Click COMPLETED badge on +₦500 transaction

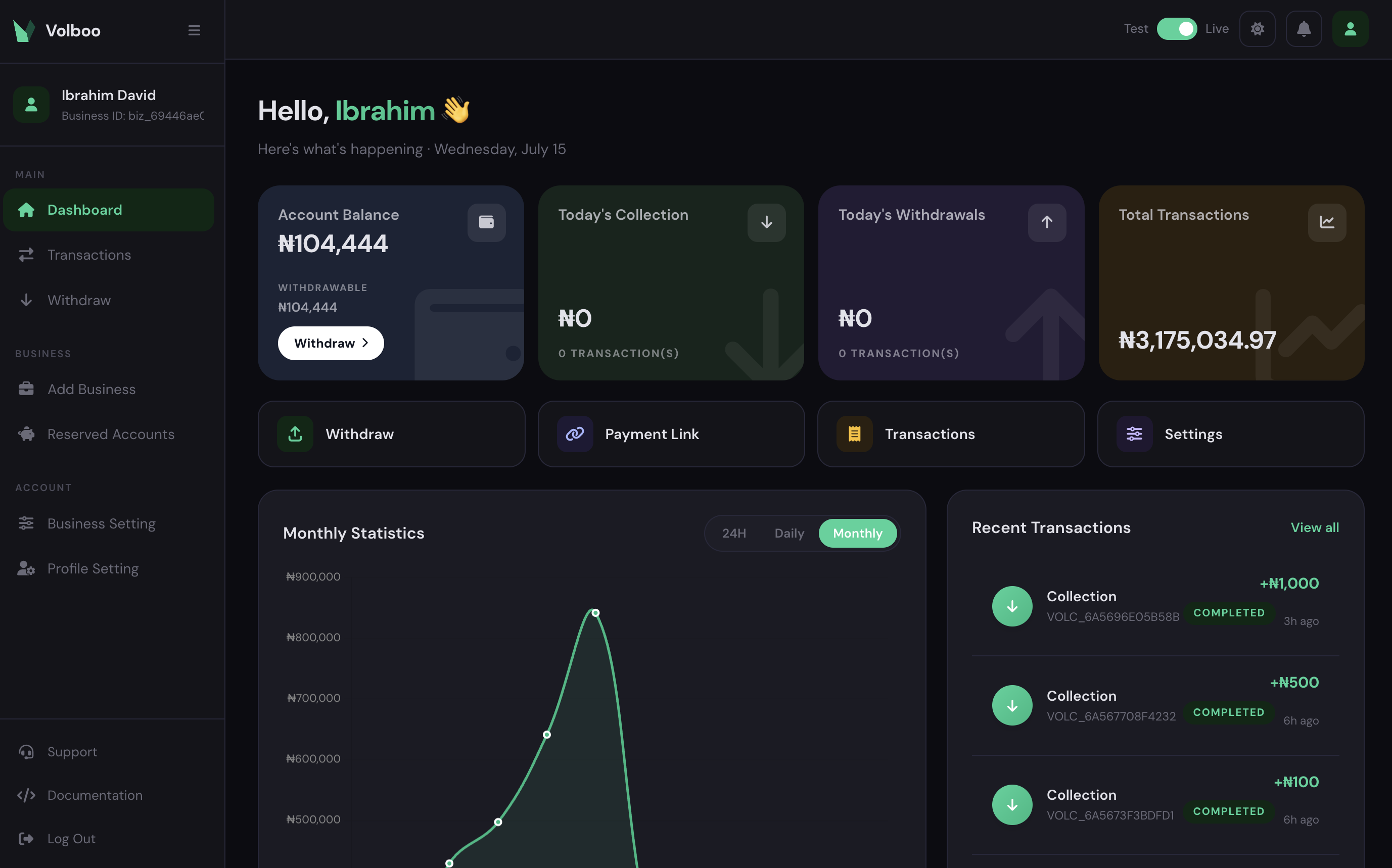coord(1228,712)
